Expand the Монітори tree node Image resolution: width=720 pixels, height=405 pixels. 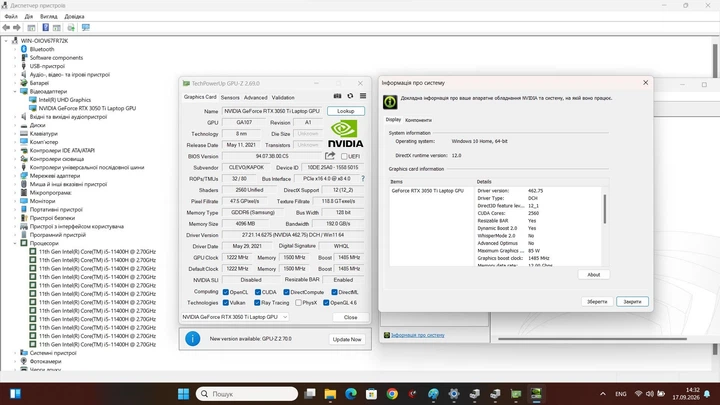15,201
